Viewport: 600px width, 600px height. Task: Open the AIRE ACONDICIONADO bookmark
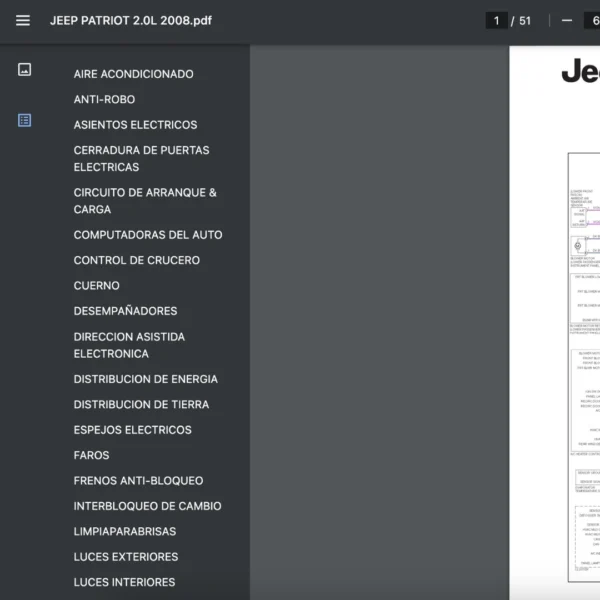click(134, 74)
